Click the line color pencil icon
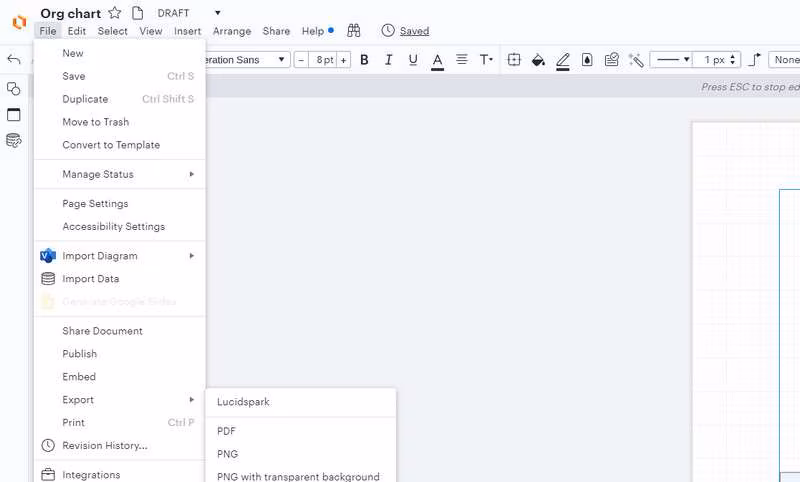Image resolution: width=800 pixels, height=482 pixels. point(563,61)
